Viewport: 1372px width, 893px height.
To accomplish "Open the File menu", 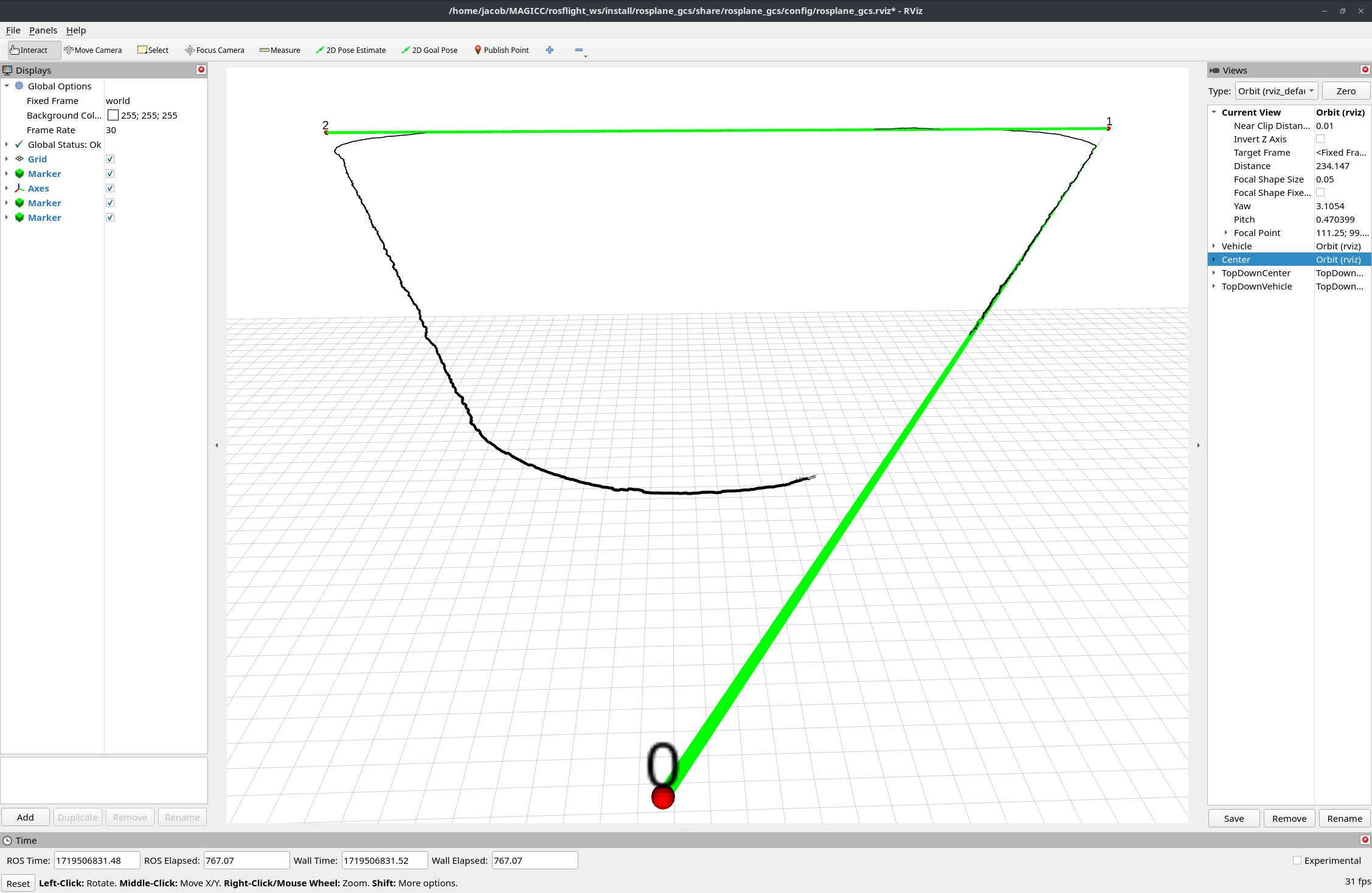I will [x=13, y=30].
